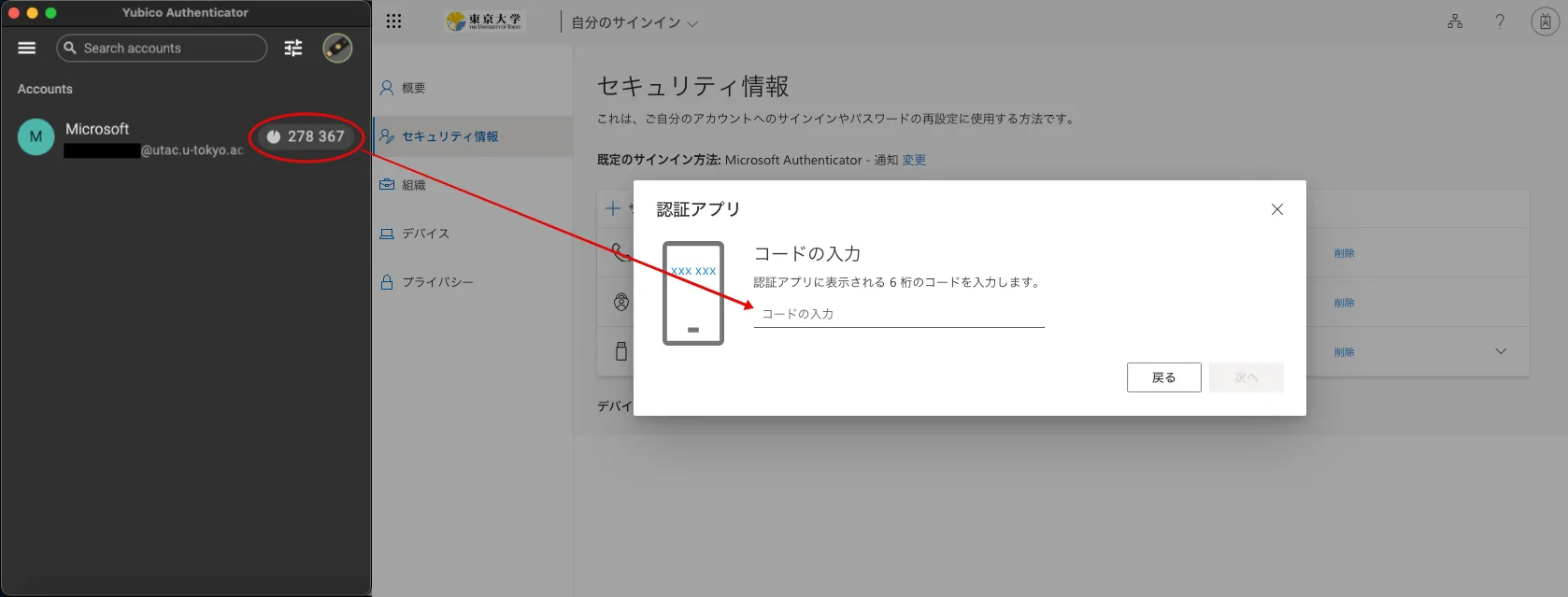This screenshot has width=1568, height=597.
Task: Open the app launcher grid icon
Action: point(393,21)
